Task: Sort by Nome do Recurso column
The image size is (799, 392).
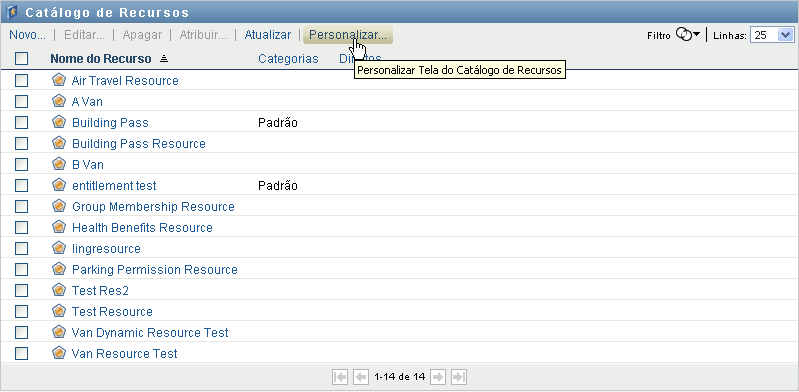Action: [101, 59]
